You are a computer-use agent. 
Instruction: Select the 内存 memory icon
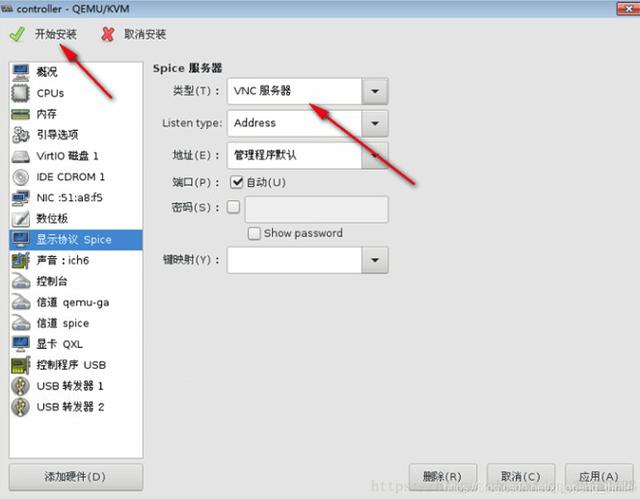(21, 114)
